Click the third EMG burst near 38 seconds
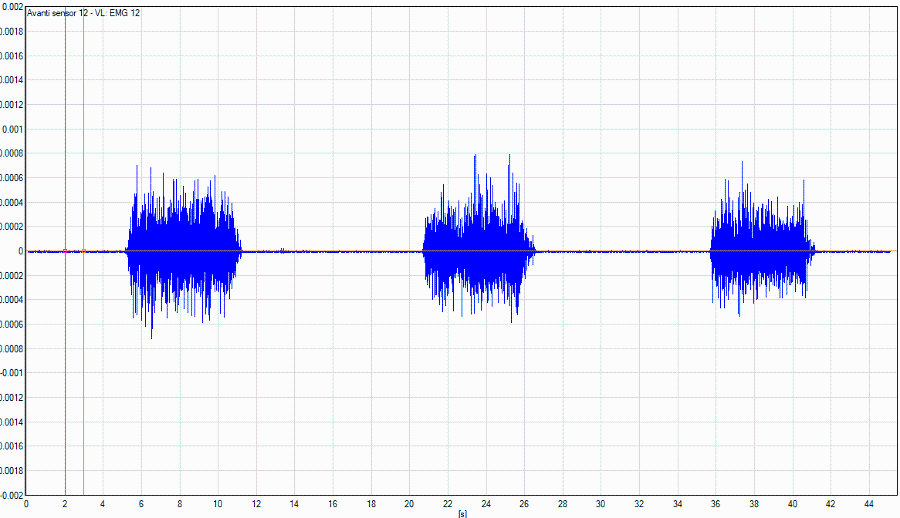The width and height of the screenshot is (900, 518). tap(763, 238)
